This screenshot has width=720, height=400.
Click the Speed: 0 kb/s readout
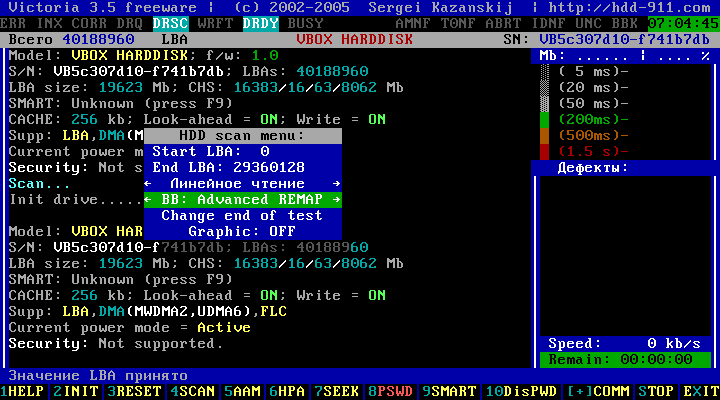click(x=624, y=344)
